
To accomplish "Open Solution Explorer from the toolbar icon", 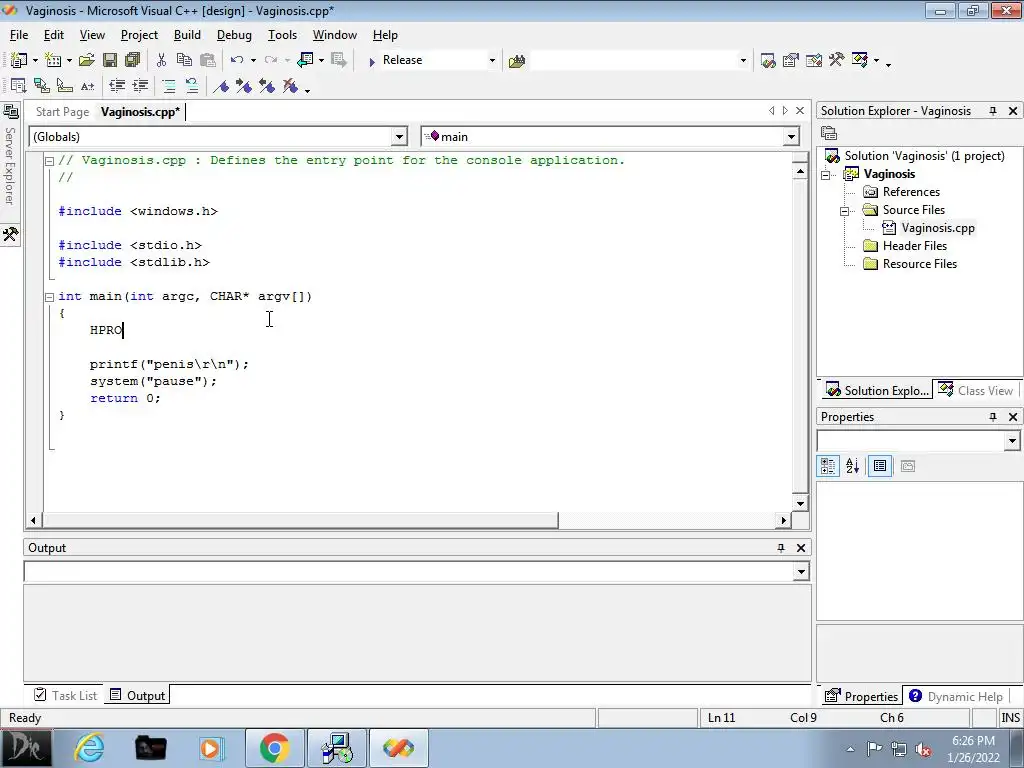I will click(768, 61).
